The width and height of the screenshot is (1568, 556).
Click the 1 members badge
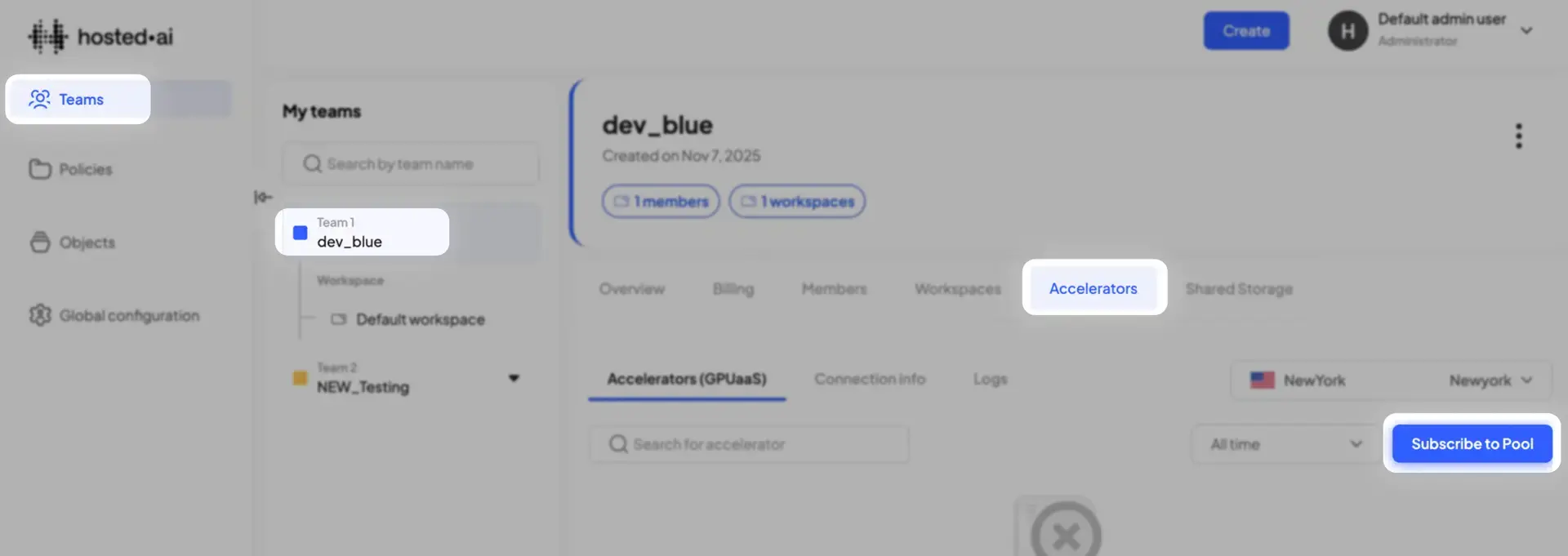point(661,201)
